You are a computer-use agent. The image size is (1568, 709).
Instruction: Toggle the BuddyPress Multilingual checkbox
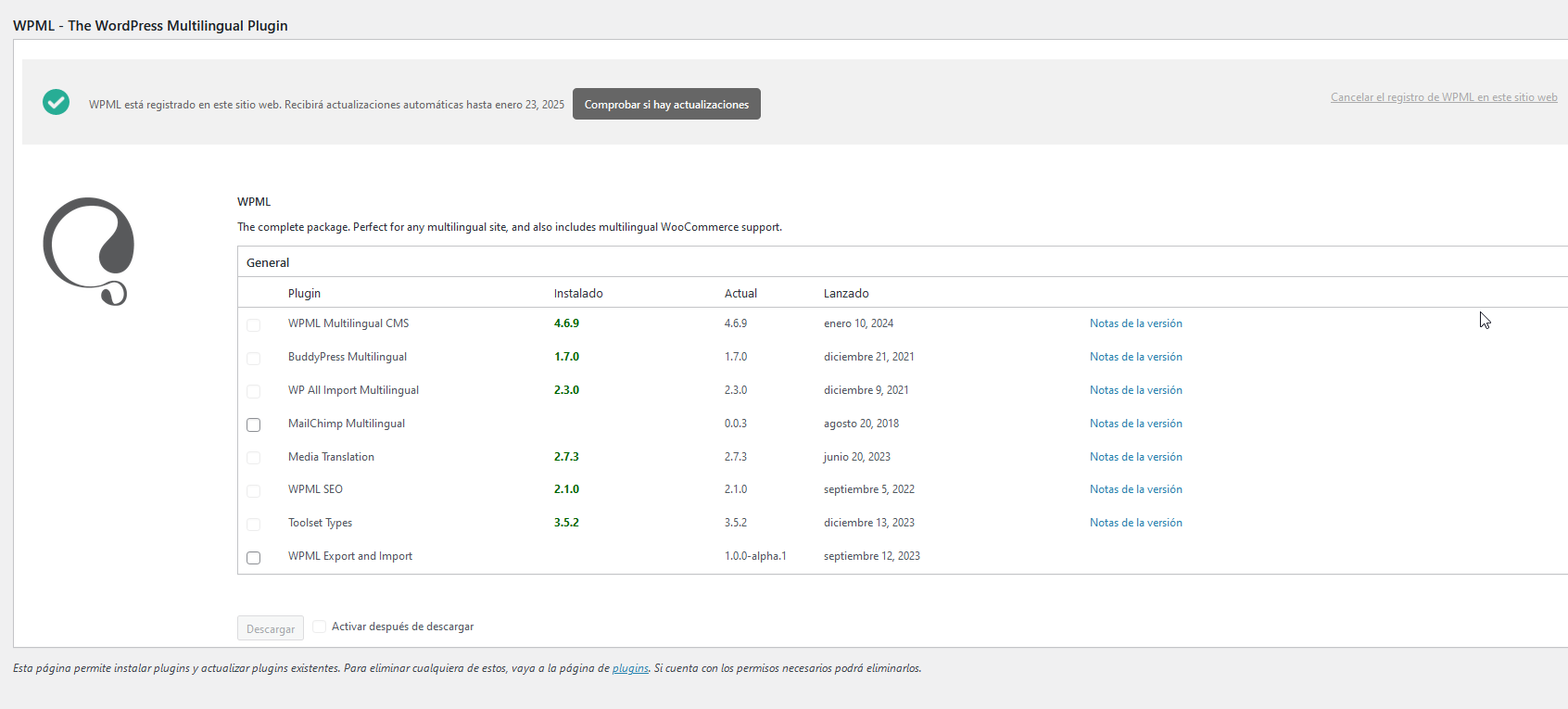coord(253,358)
